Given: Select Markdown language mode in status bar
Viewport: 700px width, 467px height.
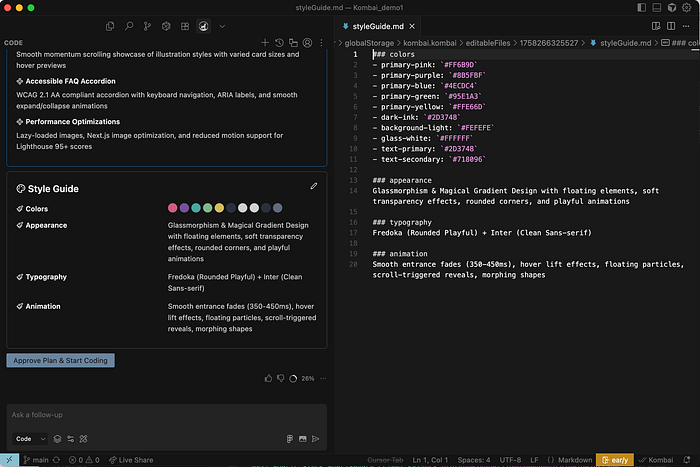Looking at the screenshot, I should pyautogui.click(x=573, y=460).
